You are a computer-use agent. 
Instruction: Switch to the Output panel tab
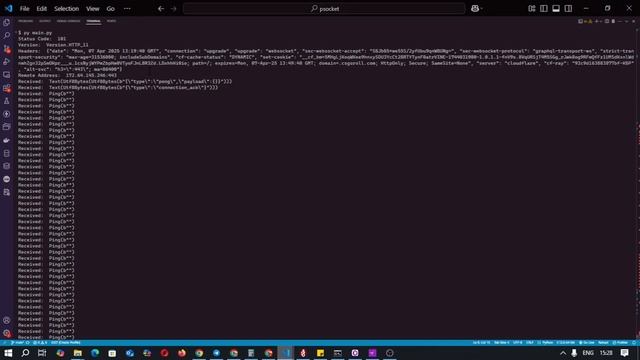(45, 21)
